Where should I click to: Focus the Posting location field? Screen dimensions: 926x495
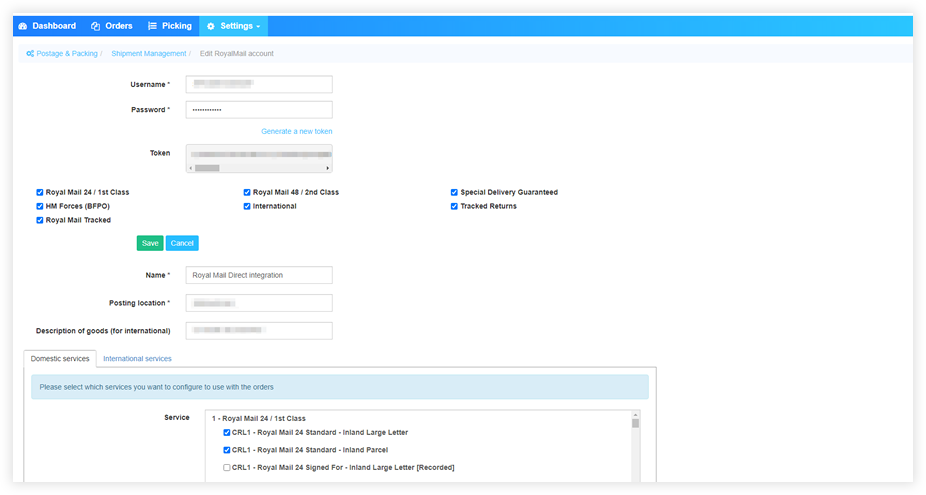click(259, 303)
